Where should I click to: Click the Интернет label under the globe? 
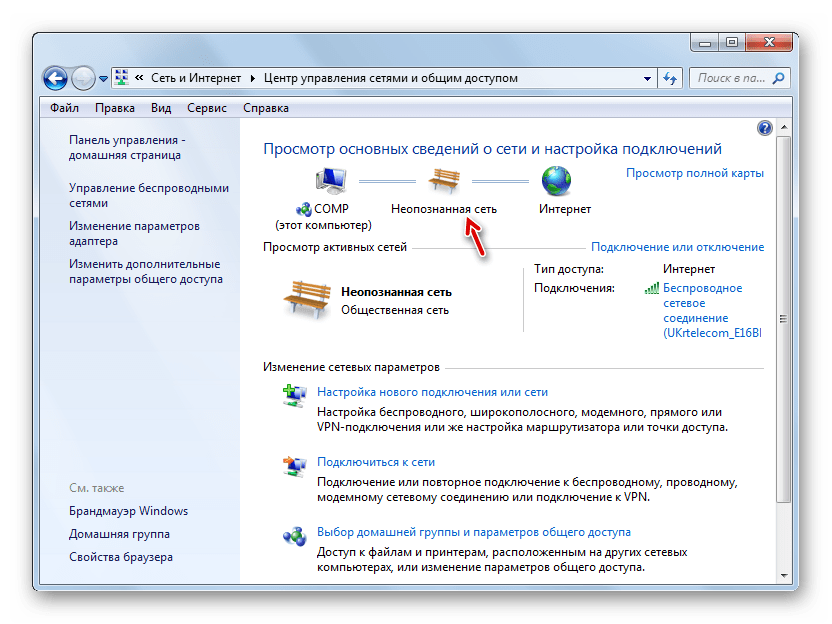click(x=565, y=209)
